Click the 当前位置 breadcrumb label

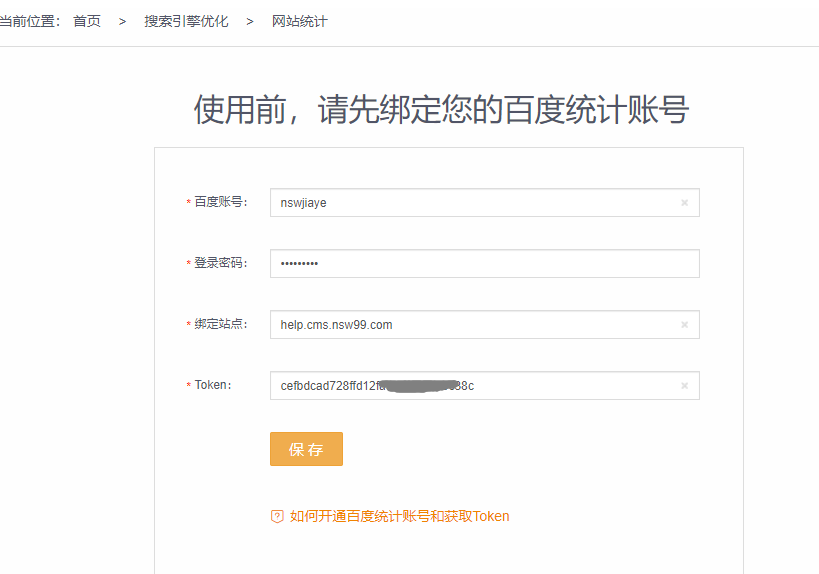pos(30,21)
